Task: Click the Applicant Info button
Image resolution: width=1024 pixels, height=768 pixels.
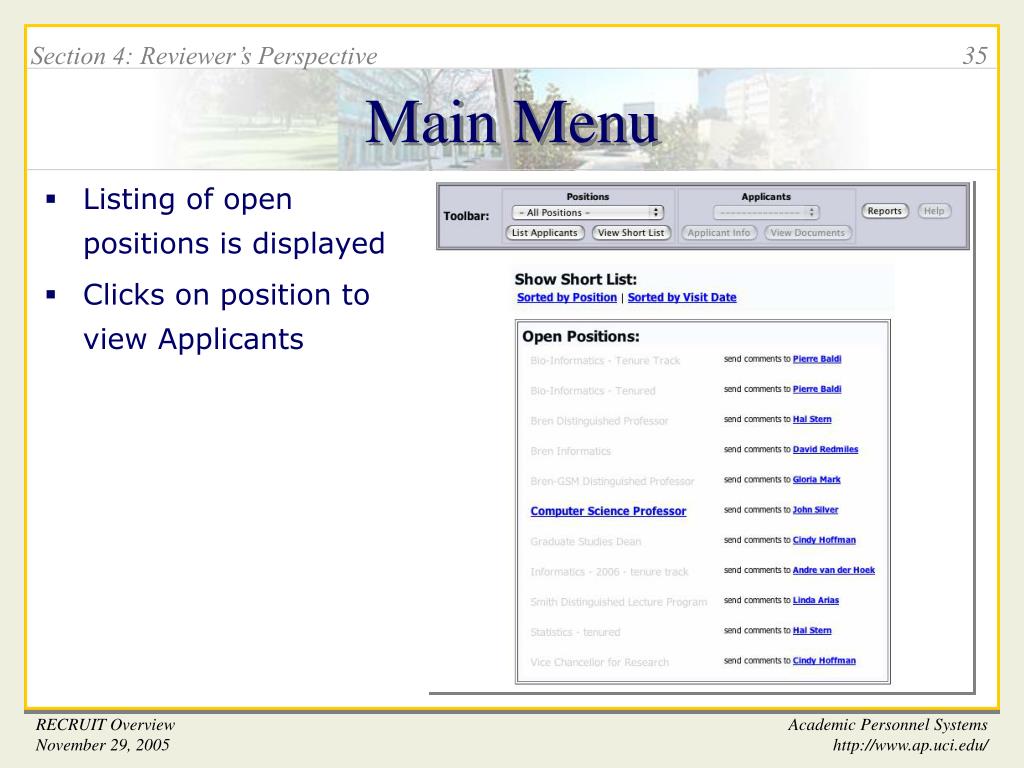Action: [718, 232]
